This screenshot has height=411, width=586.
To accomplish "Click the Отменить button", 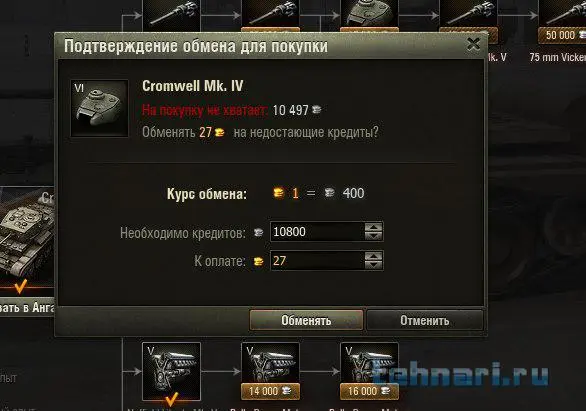I will (x=425, y=320).
